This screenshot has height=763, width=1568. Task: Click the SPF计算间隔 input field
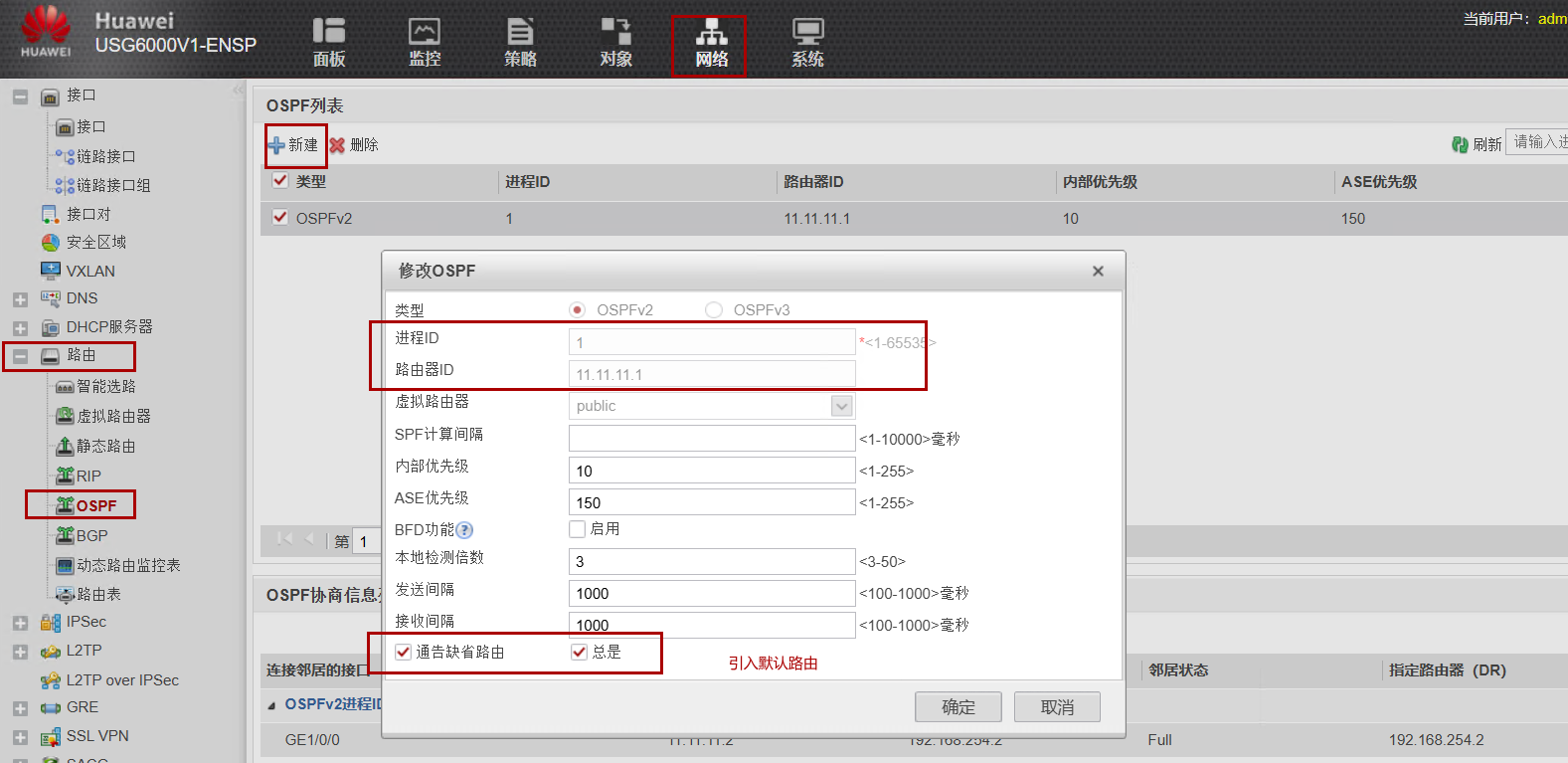(711, 438)
